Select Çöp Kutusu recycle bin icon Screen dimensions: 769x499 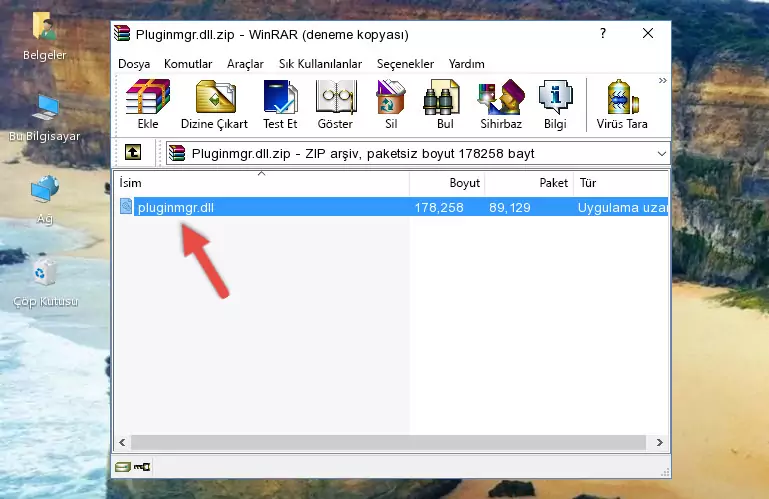(x=45, y=284)
